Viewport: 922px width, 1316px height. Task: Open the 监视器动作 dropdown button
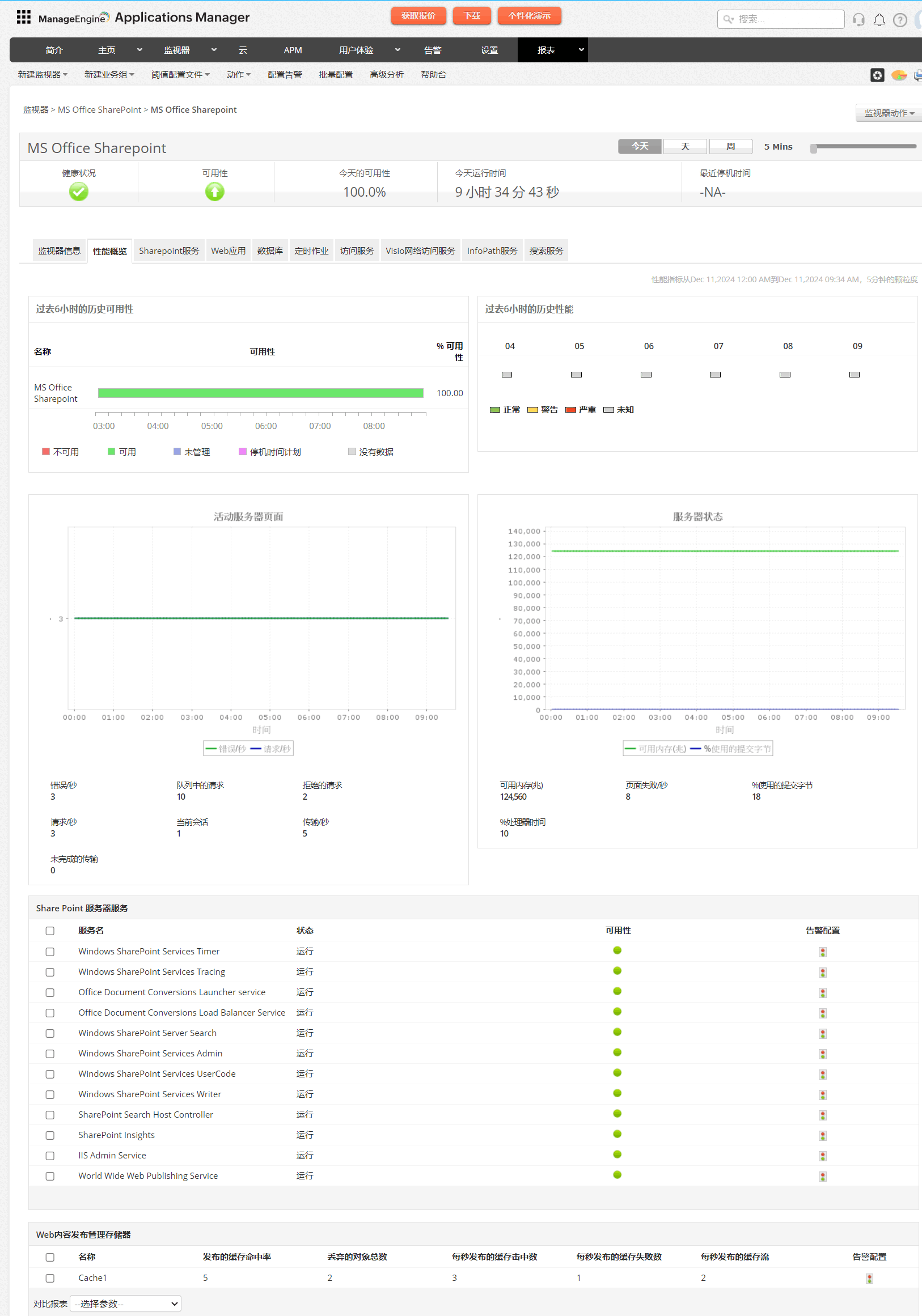[x=889, y=113]
